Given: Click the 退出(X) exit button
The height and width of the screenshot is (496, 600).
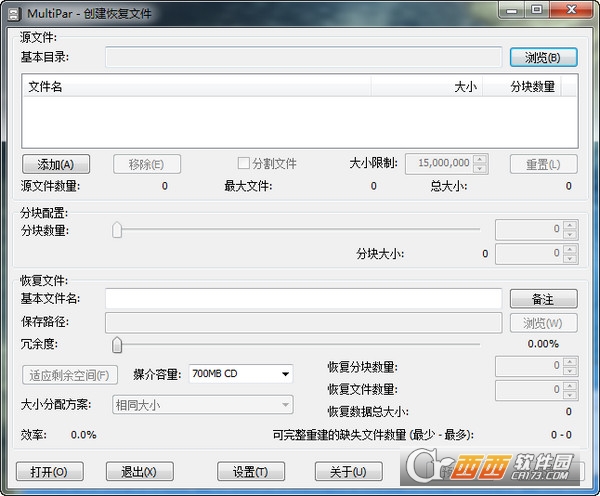Looking at the screenshot, I should point(140,472).
